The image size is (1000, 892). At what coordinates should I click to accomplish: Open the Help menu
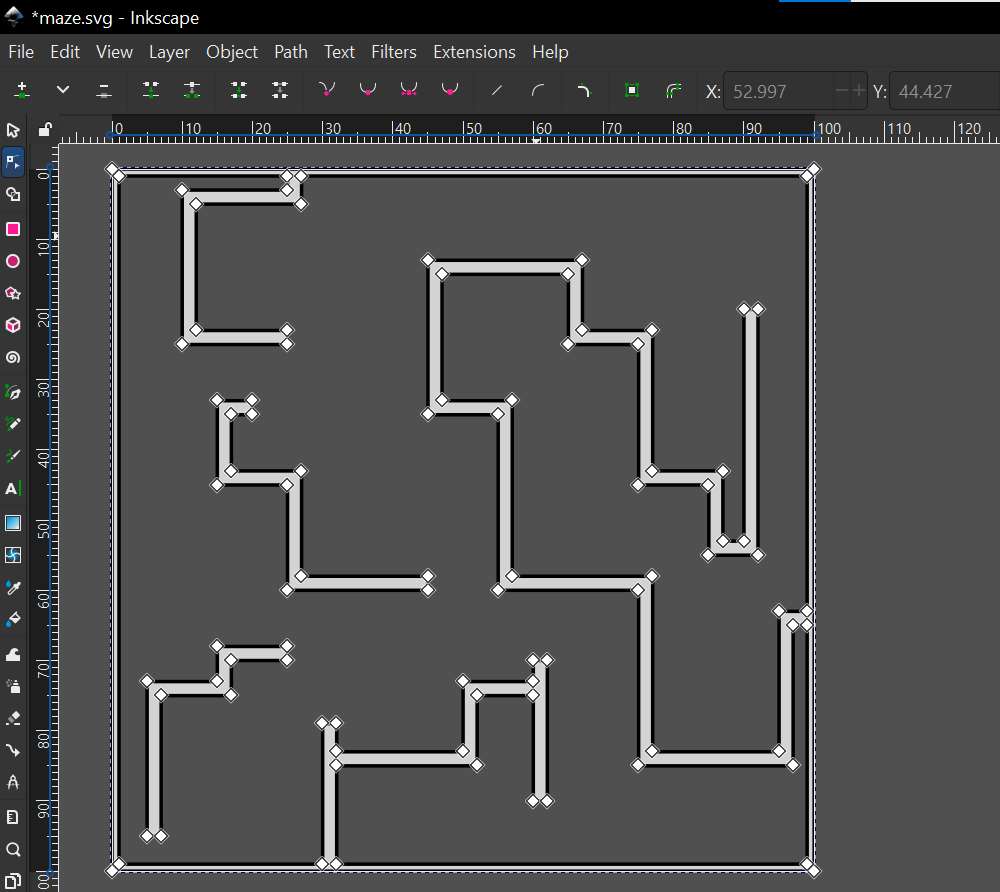click(x=550, y=52)
